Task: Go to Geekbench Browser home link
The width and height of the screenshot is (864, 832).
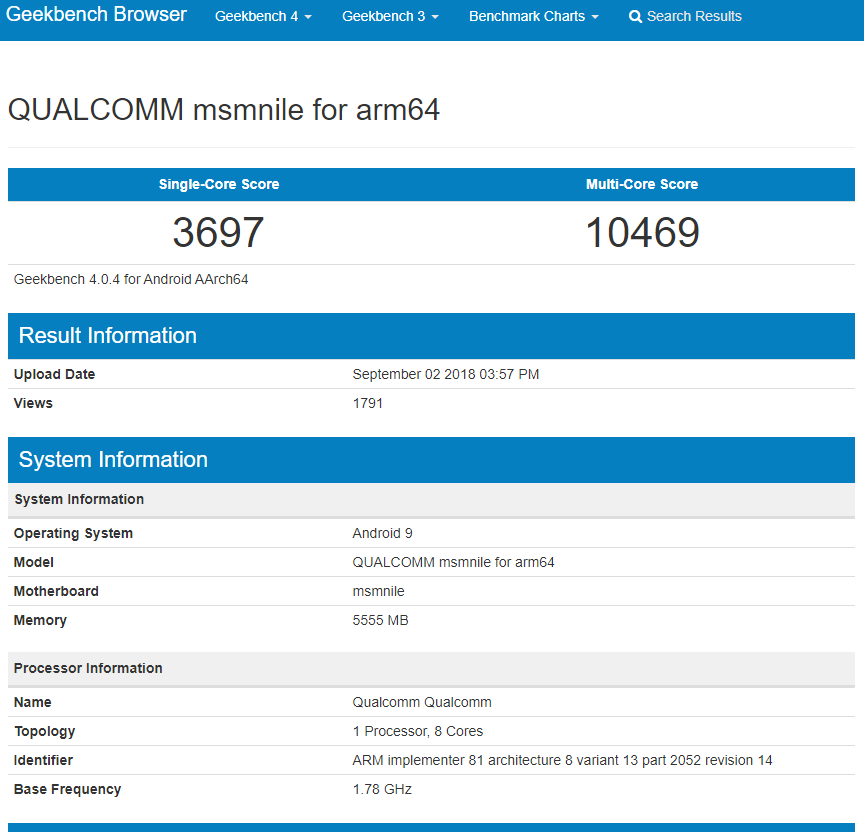Action: pyautogui.click(x=96, y=14)
